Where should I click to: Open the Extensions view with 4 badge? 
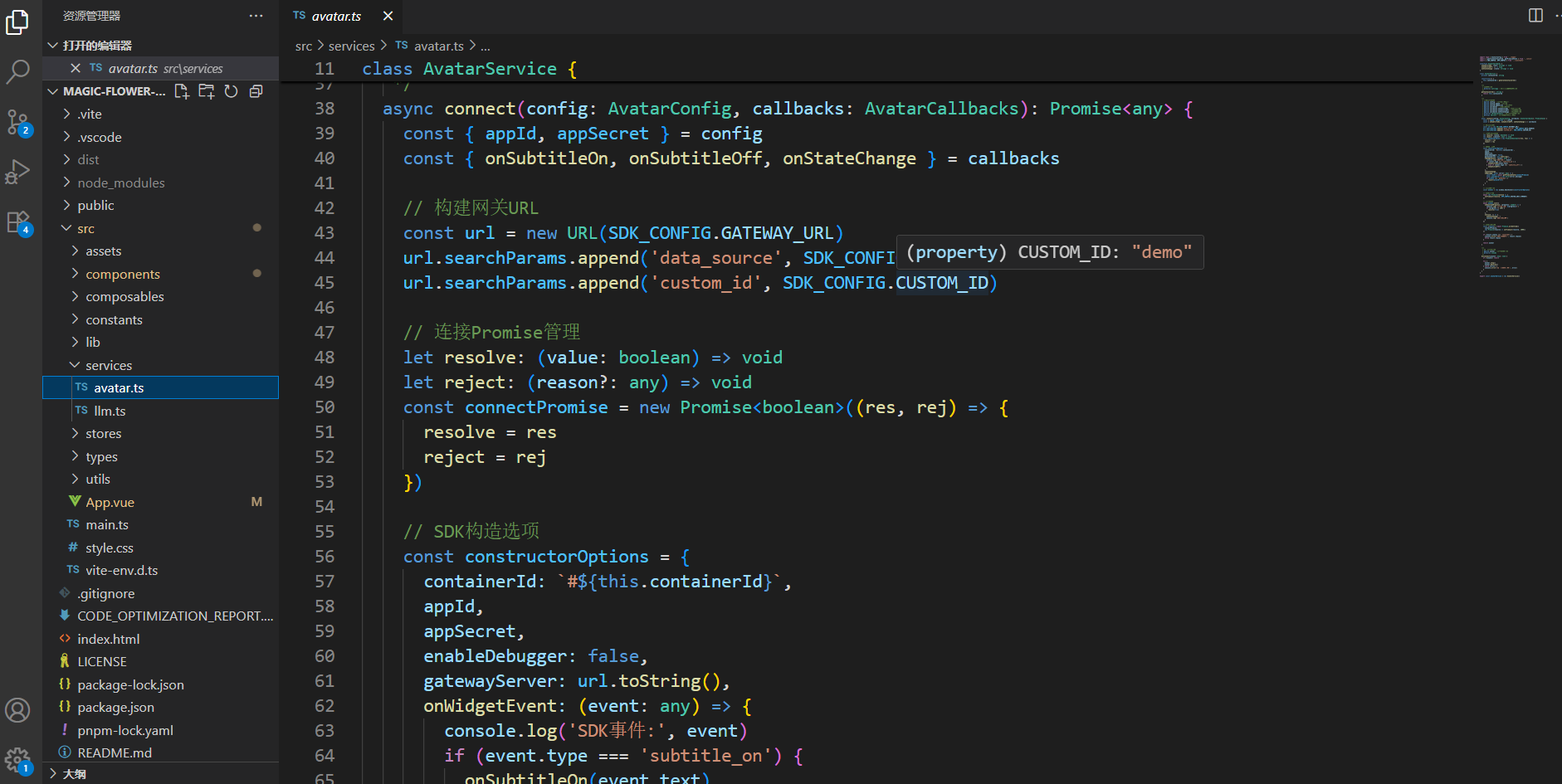[x=17, y=222]
